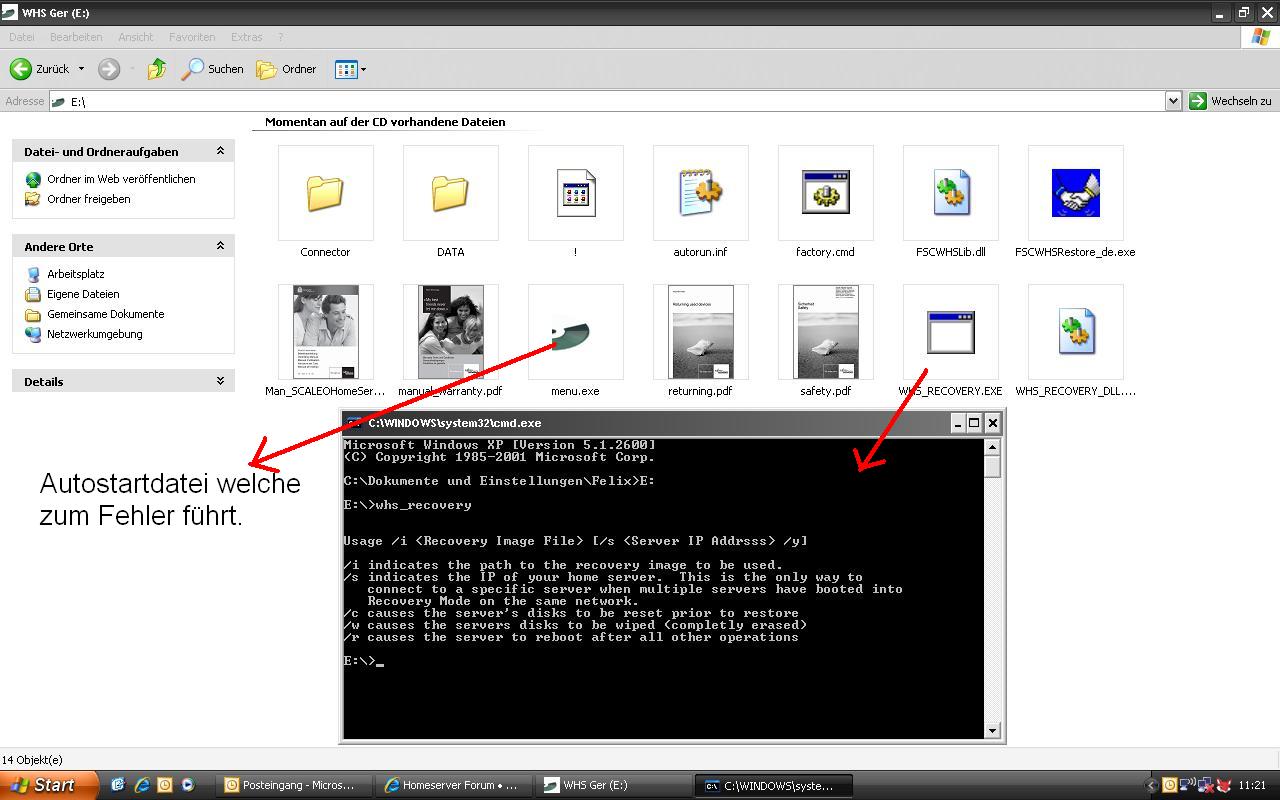The image size is (1280, 800).
Task: Launch Windows Media Player from Quick Launch
Action: click(x=187, y=785)
